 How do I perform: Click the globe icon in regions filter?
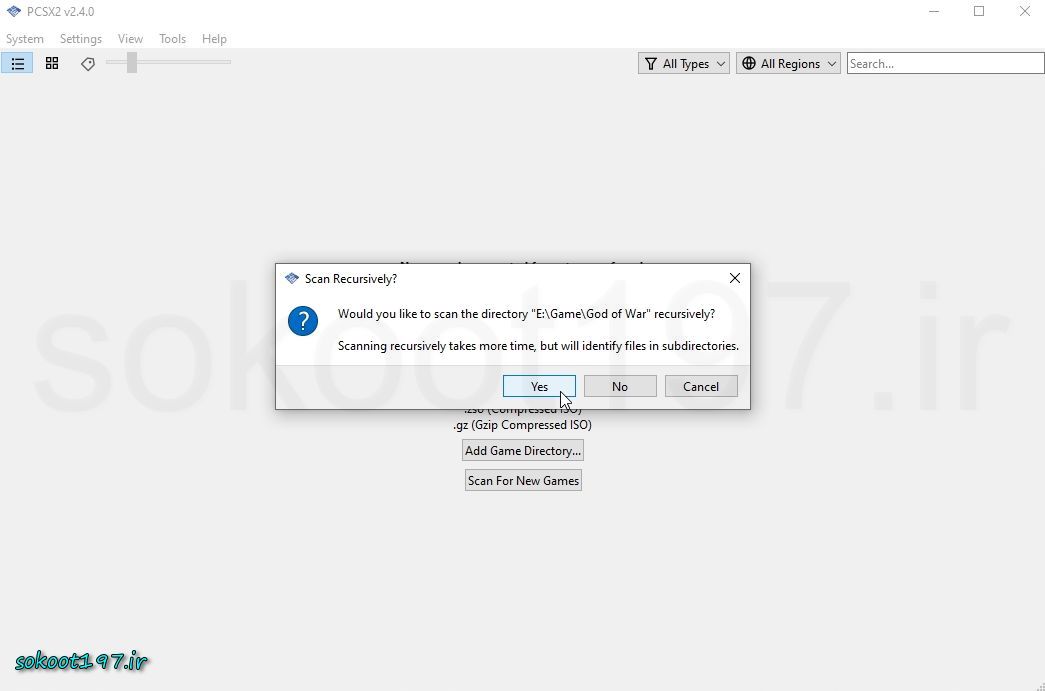[749, 63]
